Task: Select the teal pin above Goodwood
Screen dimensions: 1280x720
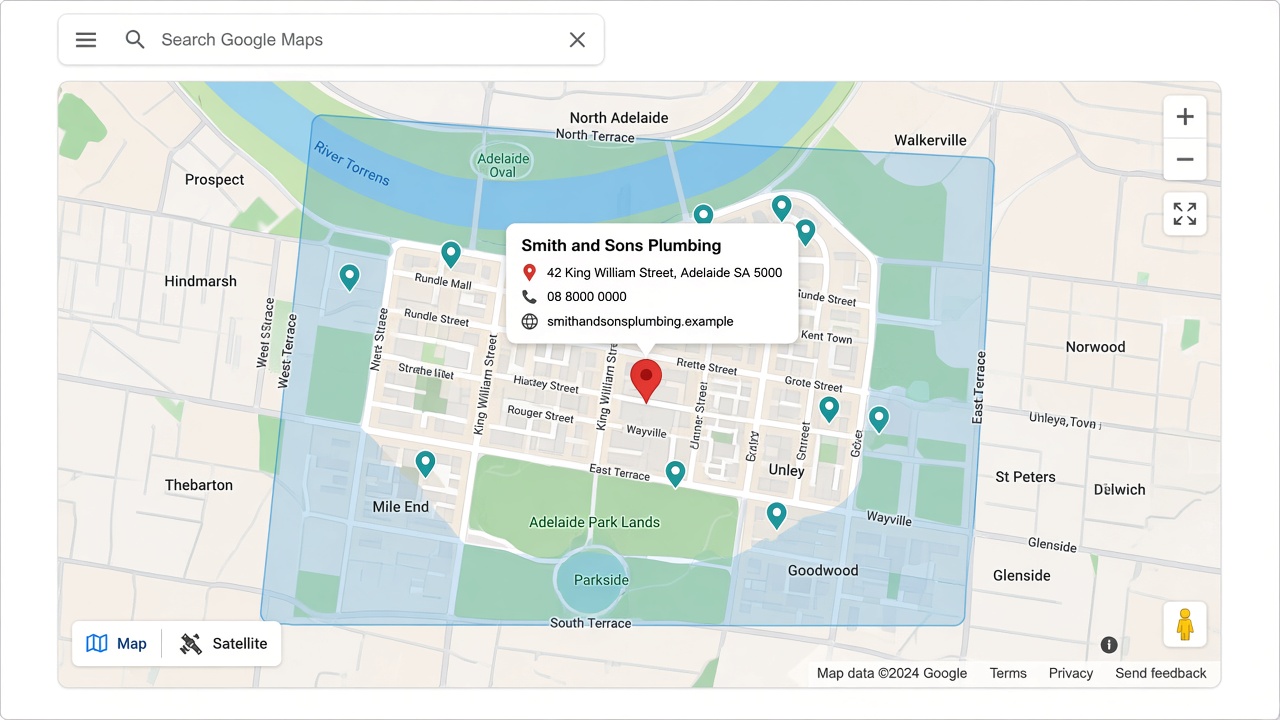Action: (776, 515)
